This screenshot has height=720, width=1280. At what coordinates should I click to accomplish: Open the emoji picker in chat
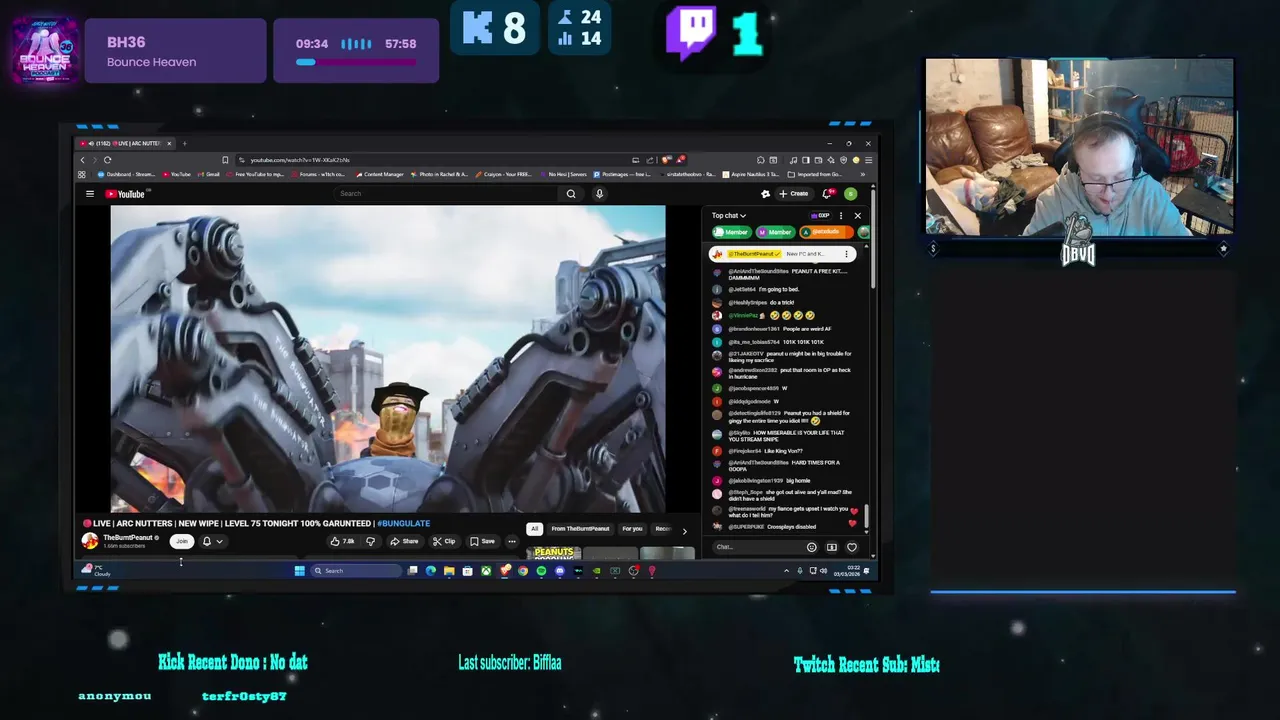(x=811, y=547)
